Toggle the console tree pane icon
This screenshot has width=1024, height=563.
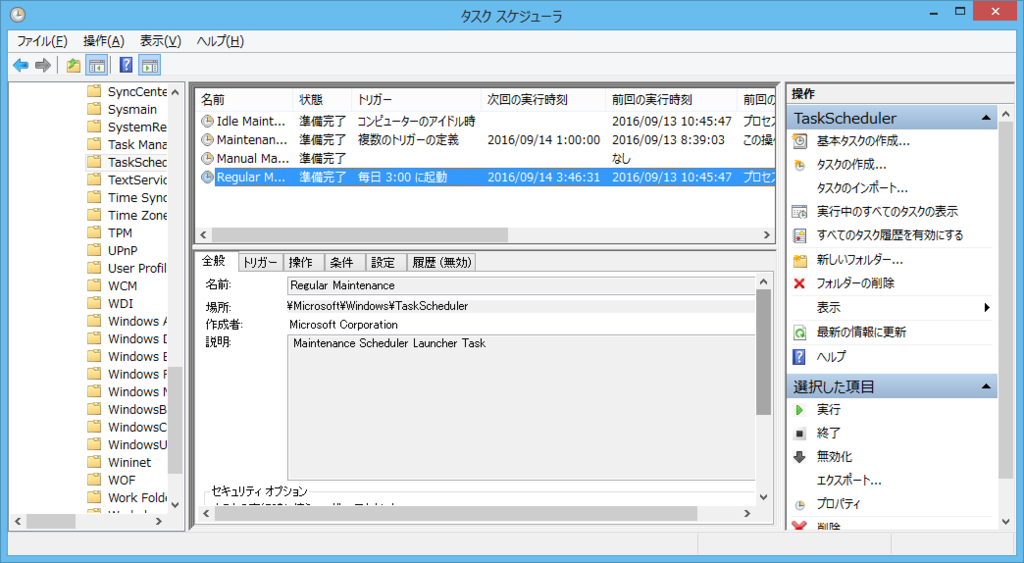97,65
